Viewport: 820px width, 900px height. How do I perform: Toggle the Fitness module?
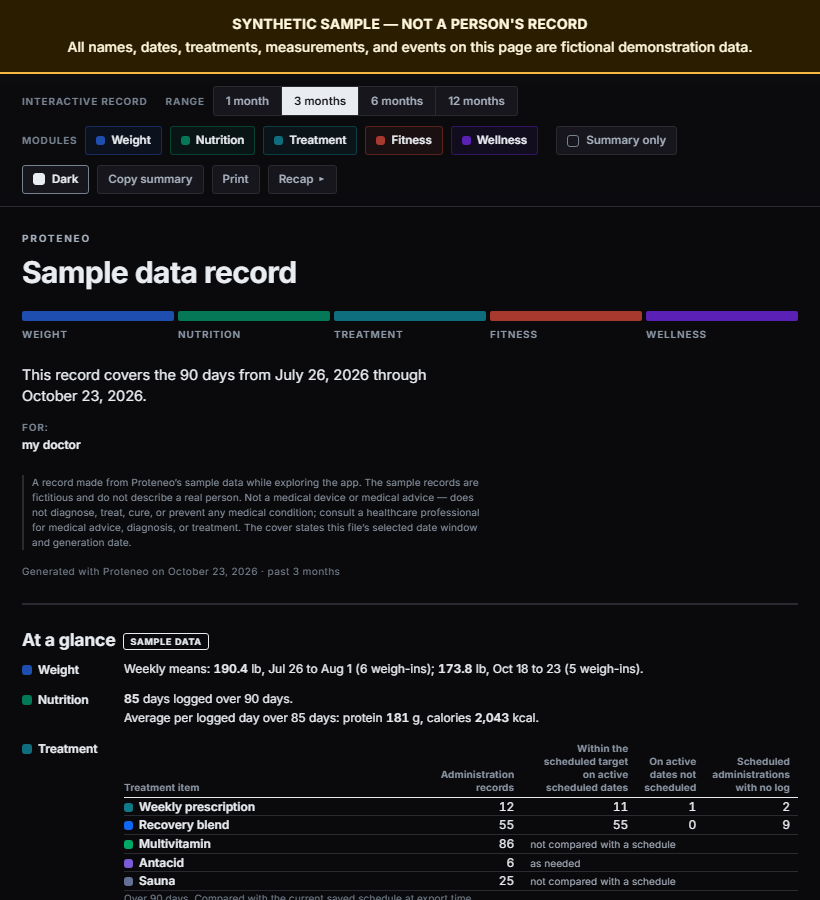coord(404,141)
